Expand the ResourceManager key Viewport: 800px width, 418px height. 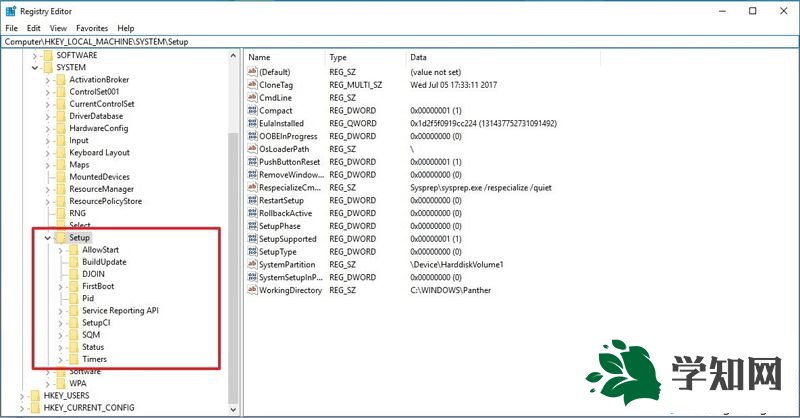(x=47, y=189)
